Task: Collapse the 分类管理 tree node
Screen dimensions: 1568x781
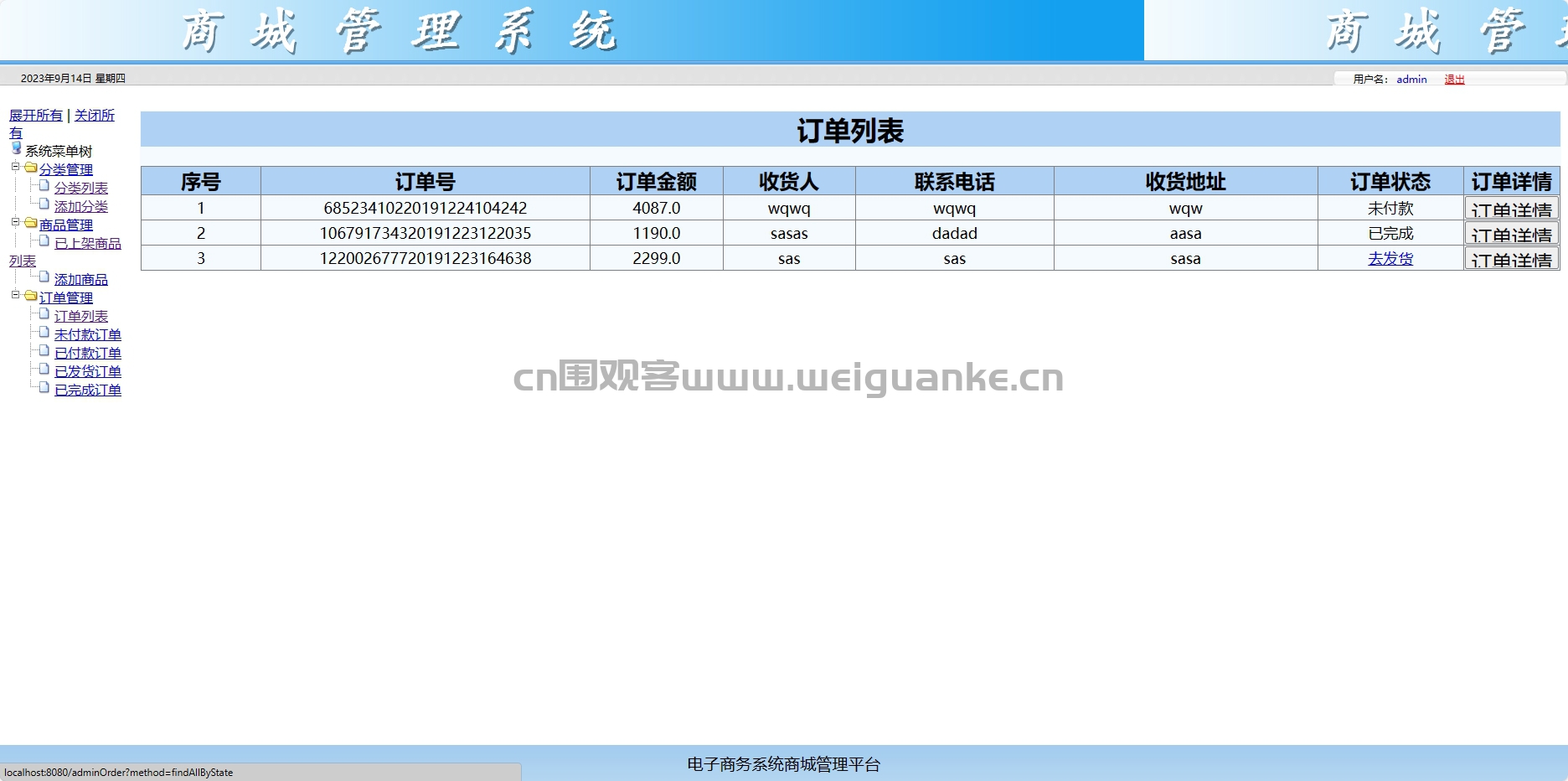Action: 15,167
